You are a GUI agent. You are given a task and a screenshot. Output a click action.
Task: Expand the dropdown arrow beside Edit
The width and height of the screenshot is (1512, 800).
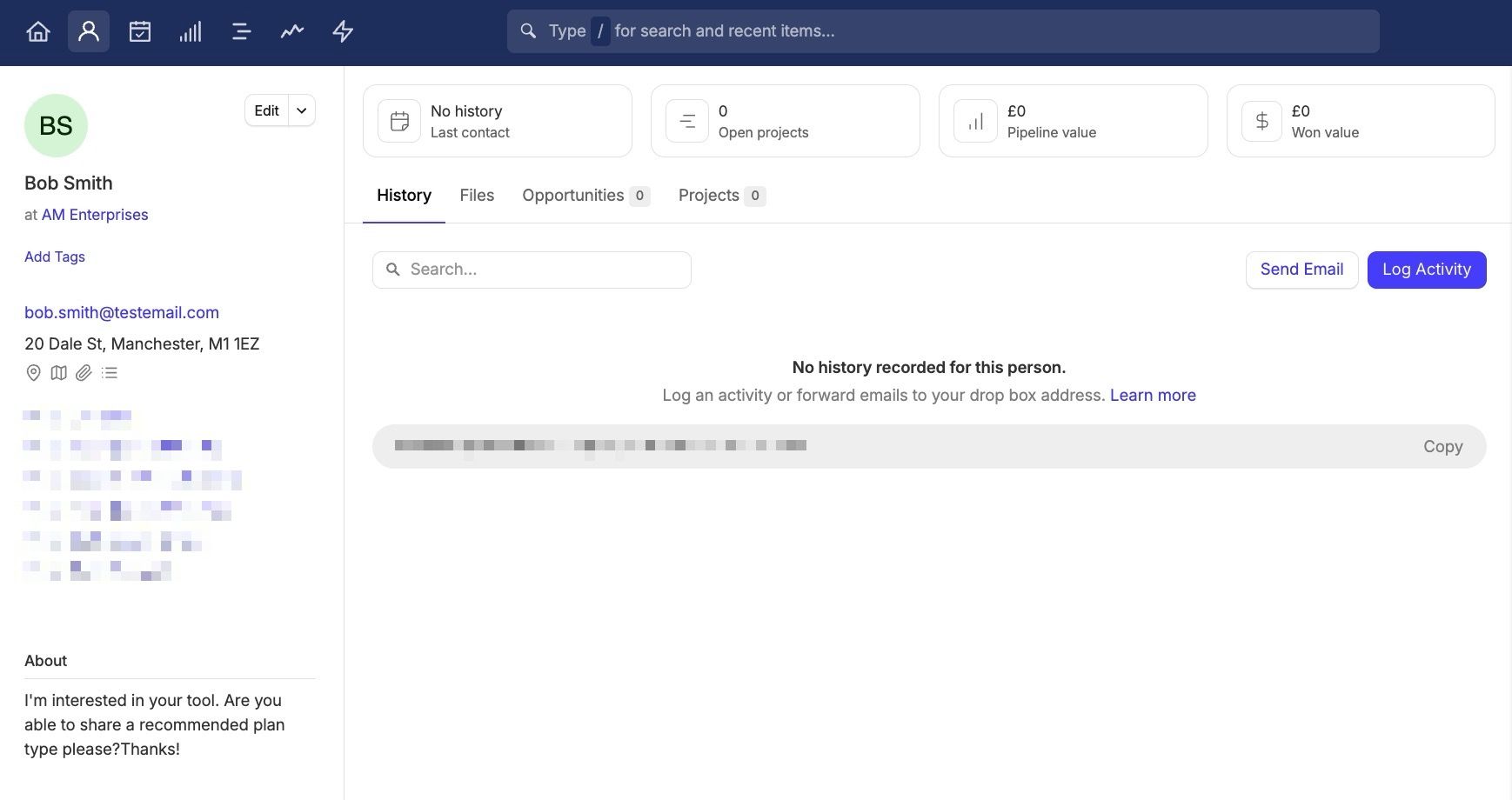[302, 110]
